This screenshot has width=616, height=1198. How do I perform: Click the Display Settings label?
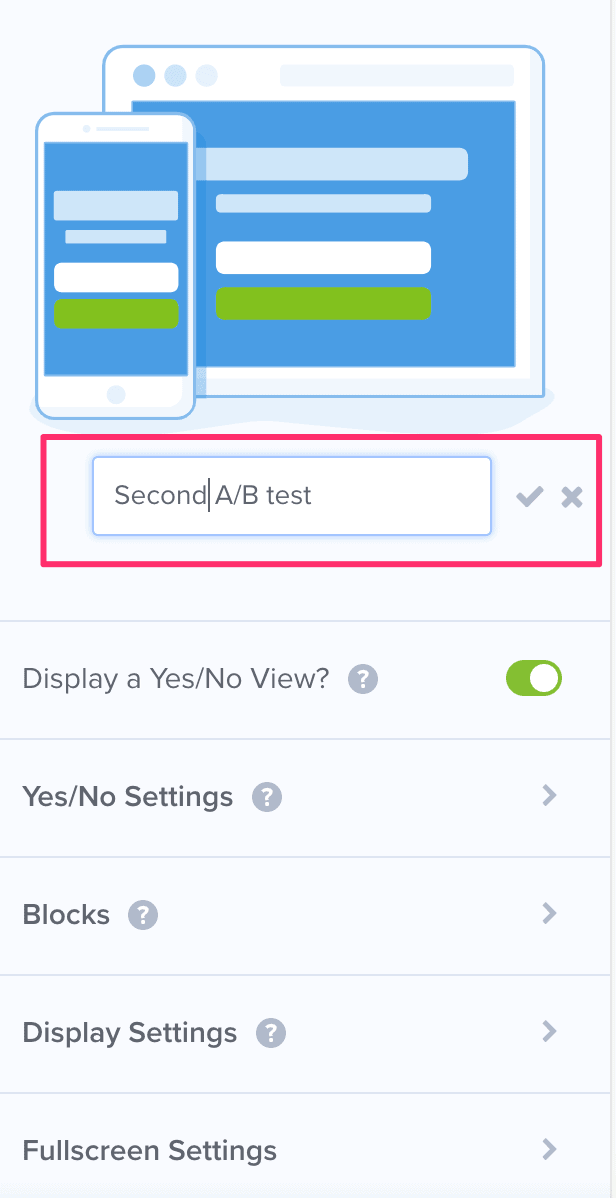click(130, 1033)
